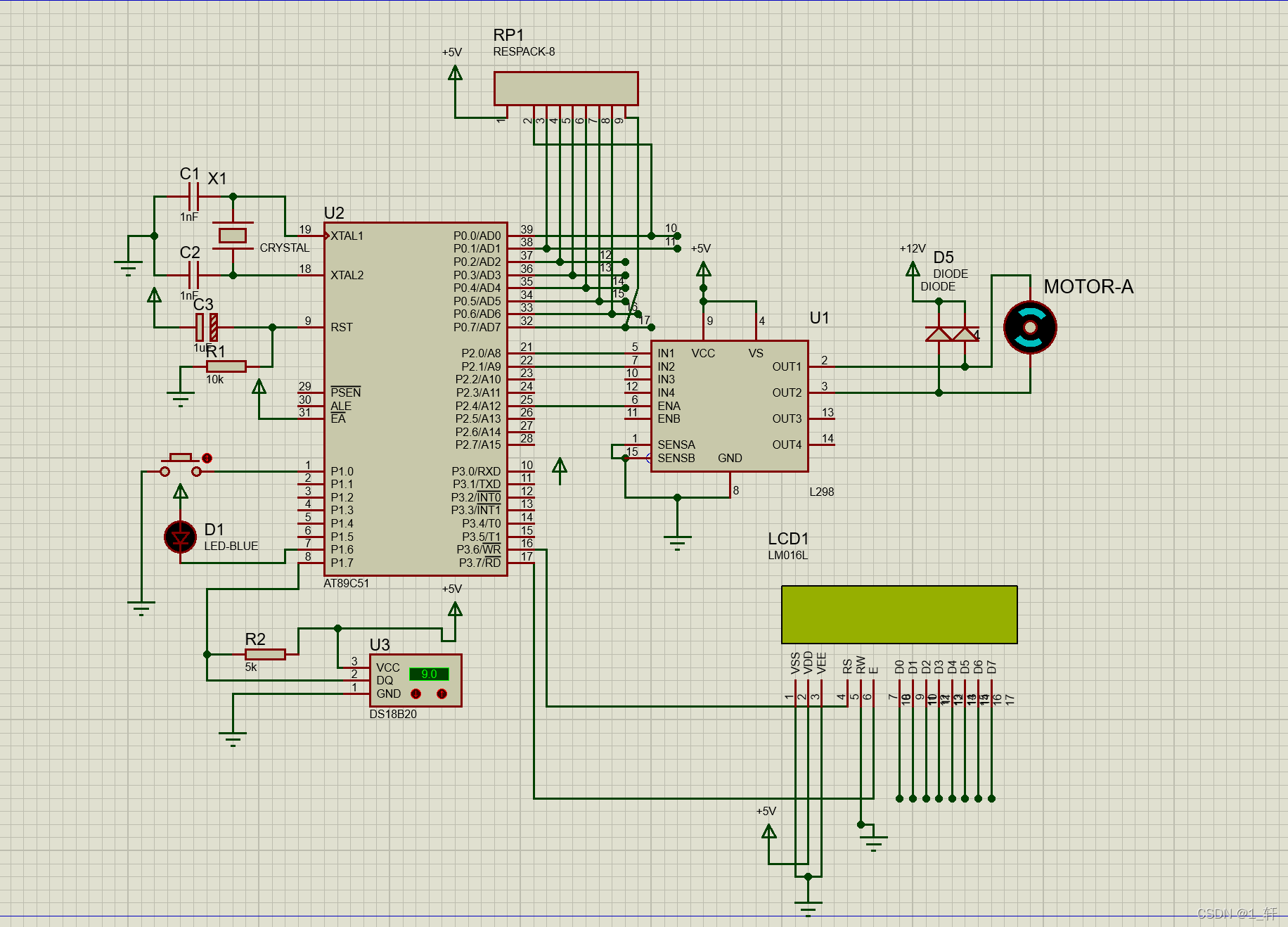Click the SENSA pin name on L298
The height and width of the screenshot is (927, 1288).
click(x=676, y=445)
